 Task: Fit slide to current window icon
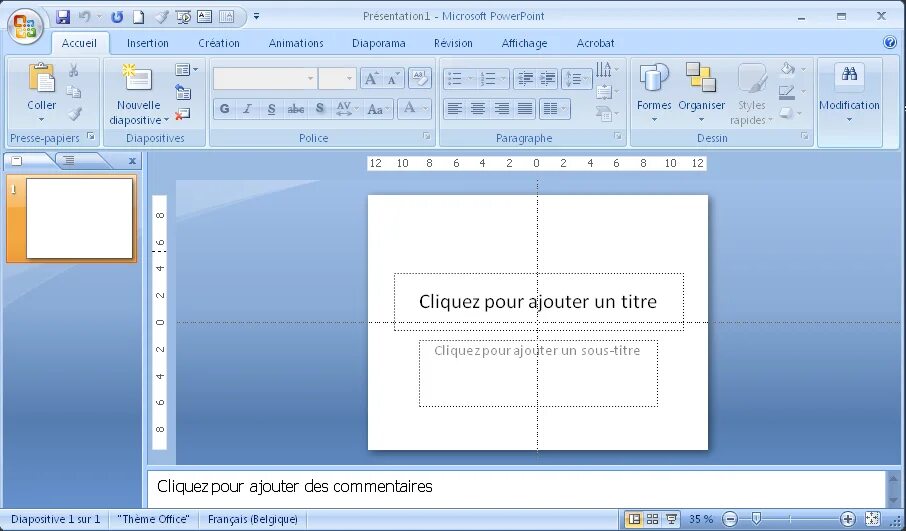(x=872, y=518)
